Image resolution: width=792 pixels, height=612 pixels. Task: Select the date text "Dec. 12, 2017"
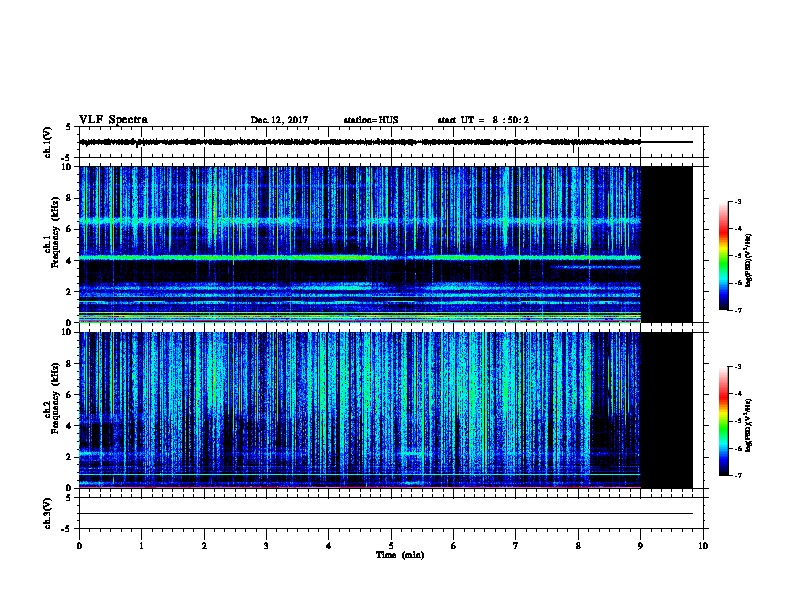coord(279,120)
